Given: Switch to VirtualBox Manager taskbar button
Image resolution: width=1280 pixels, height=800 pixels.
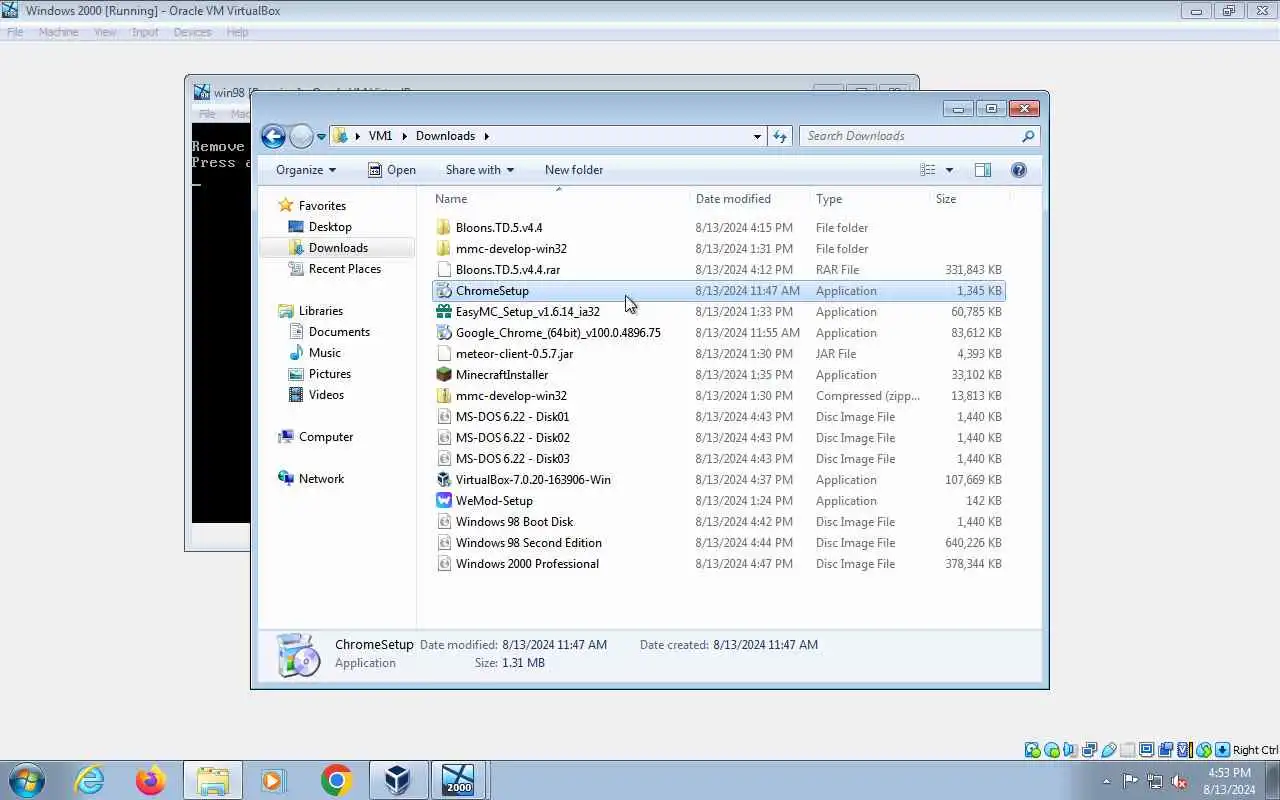Looking at the screenshot, I should 398,780.
